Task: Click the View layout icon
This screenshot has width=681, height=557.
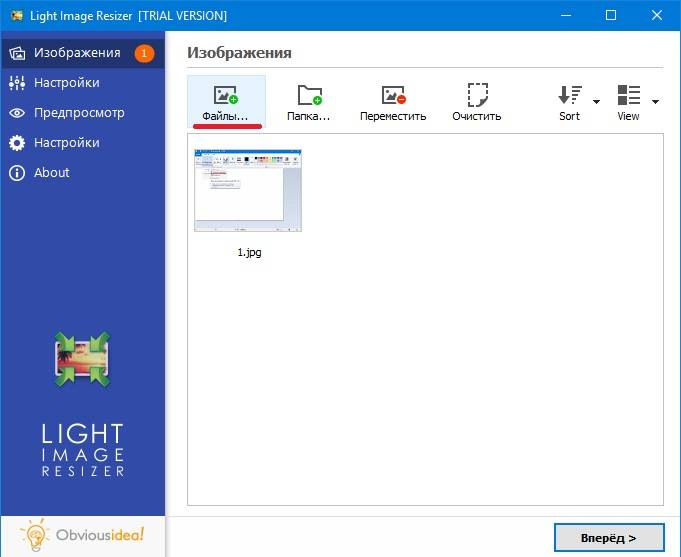Action: point(628,96)
